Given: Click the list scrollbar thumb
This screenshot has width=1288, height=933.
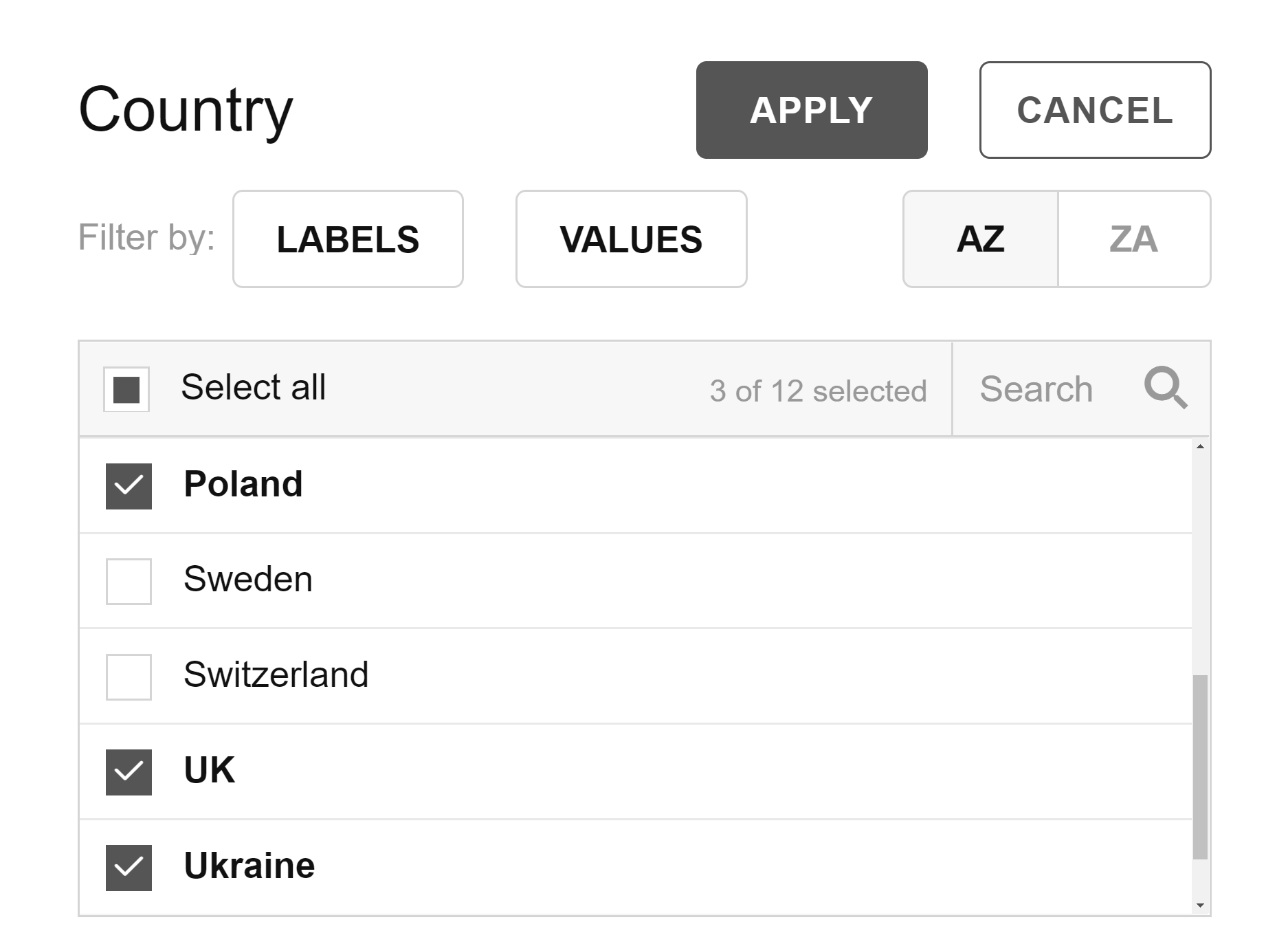Looking at the screenshot, I should click(1200, 767).
